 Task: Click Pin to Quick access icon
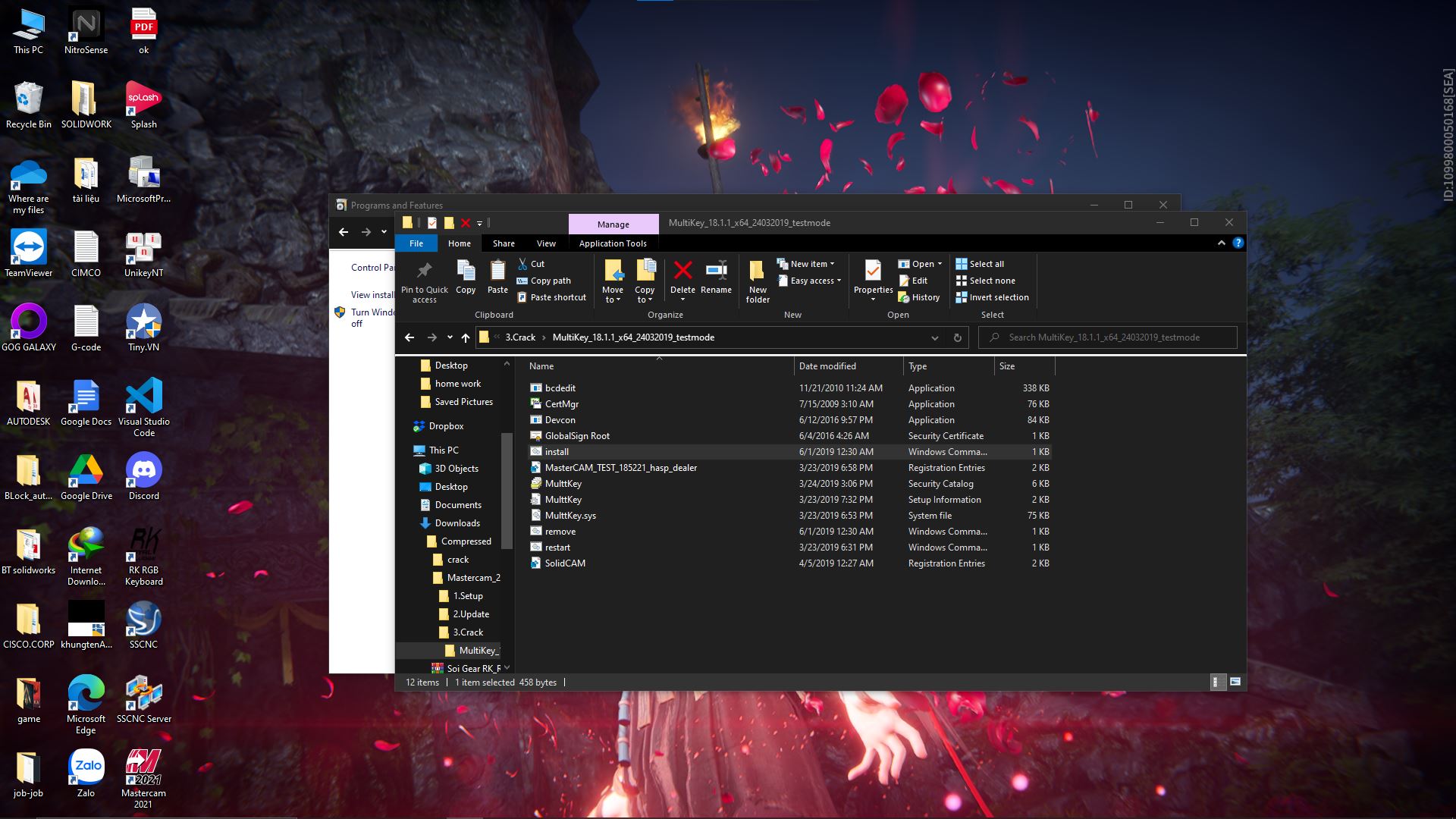424,271
